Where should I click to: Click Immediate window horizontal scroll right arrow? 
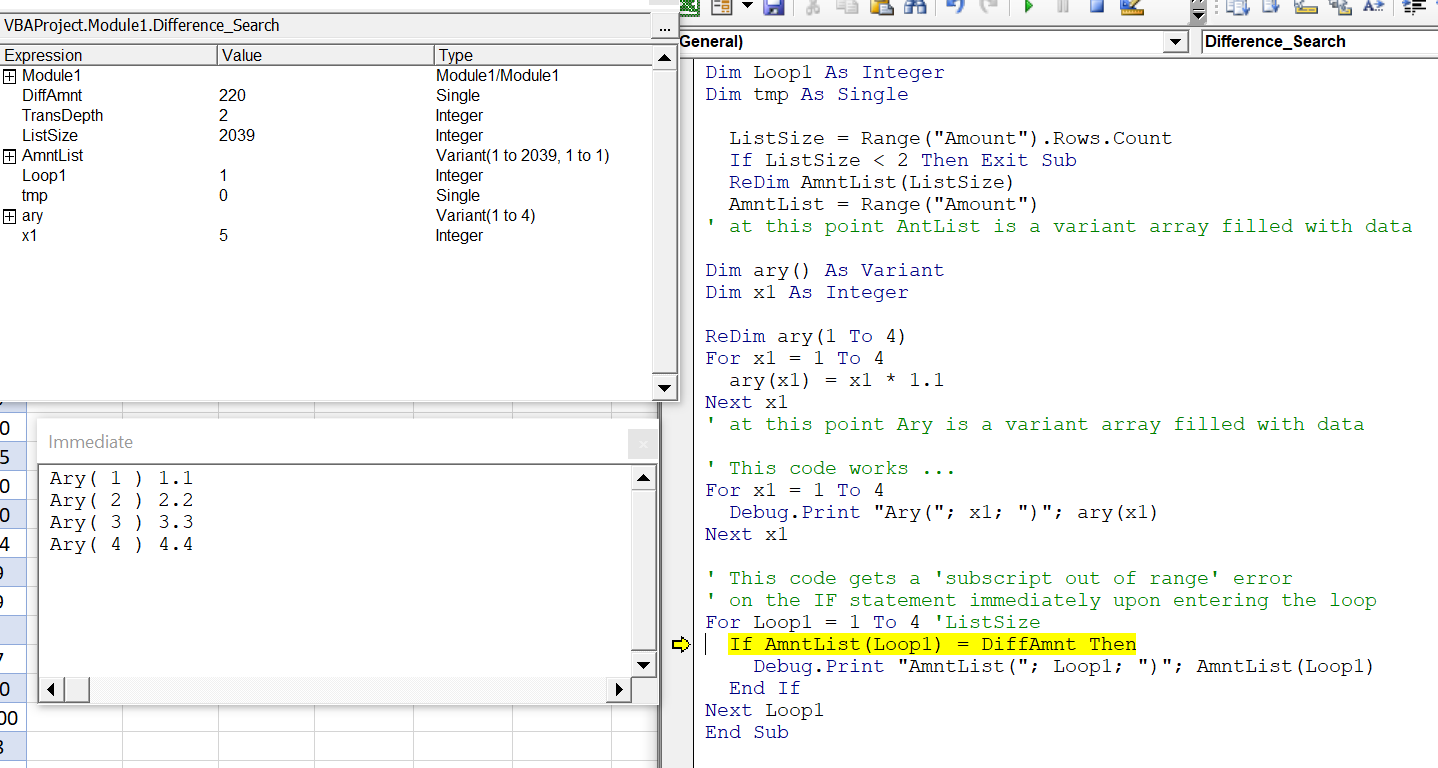620,689
